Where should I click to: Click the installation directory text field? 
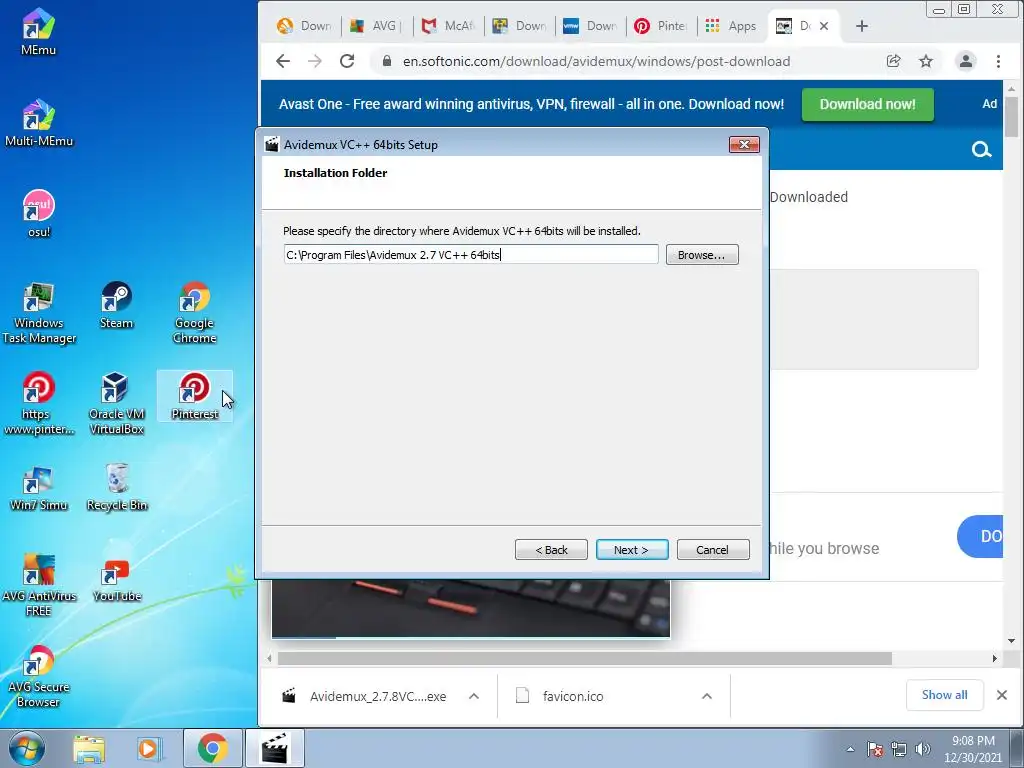[471, 255]
